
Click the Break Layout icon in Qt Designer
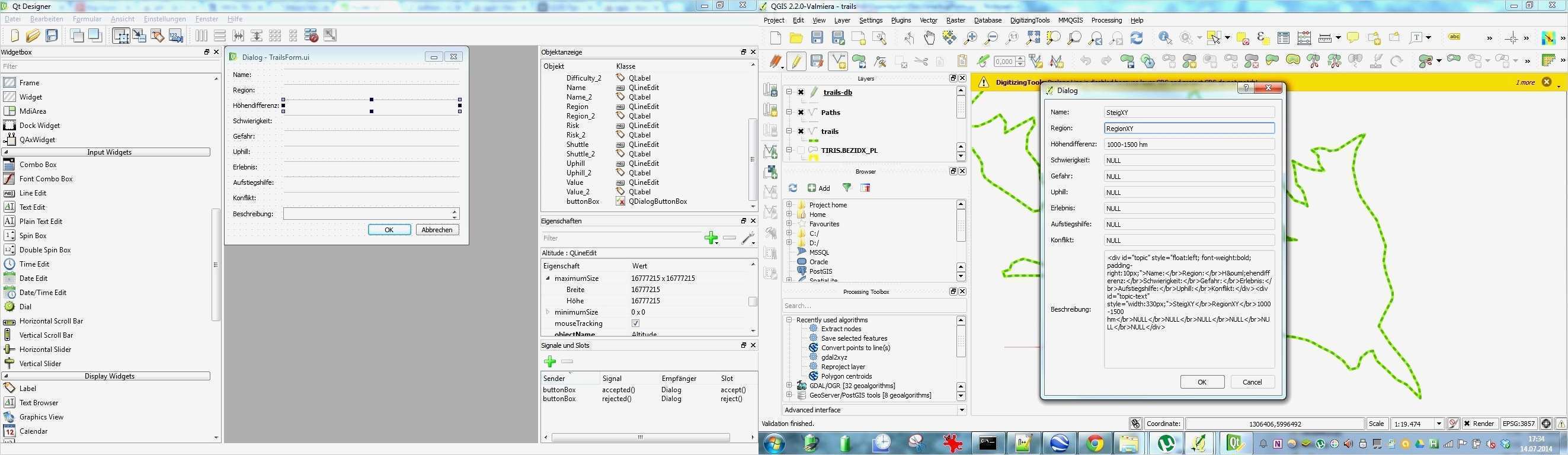(311, 36)
